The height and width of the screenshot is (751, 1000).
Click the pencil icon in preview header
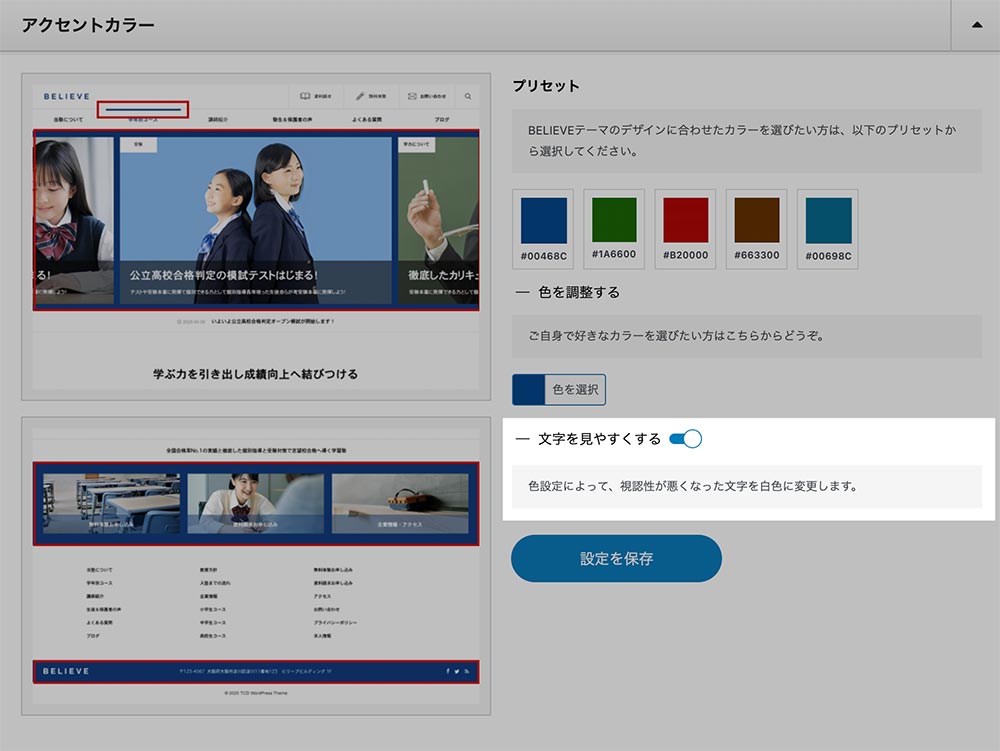360,97
